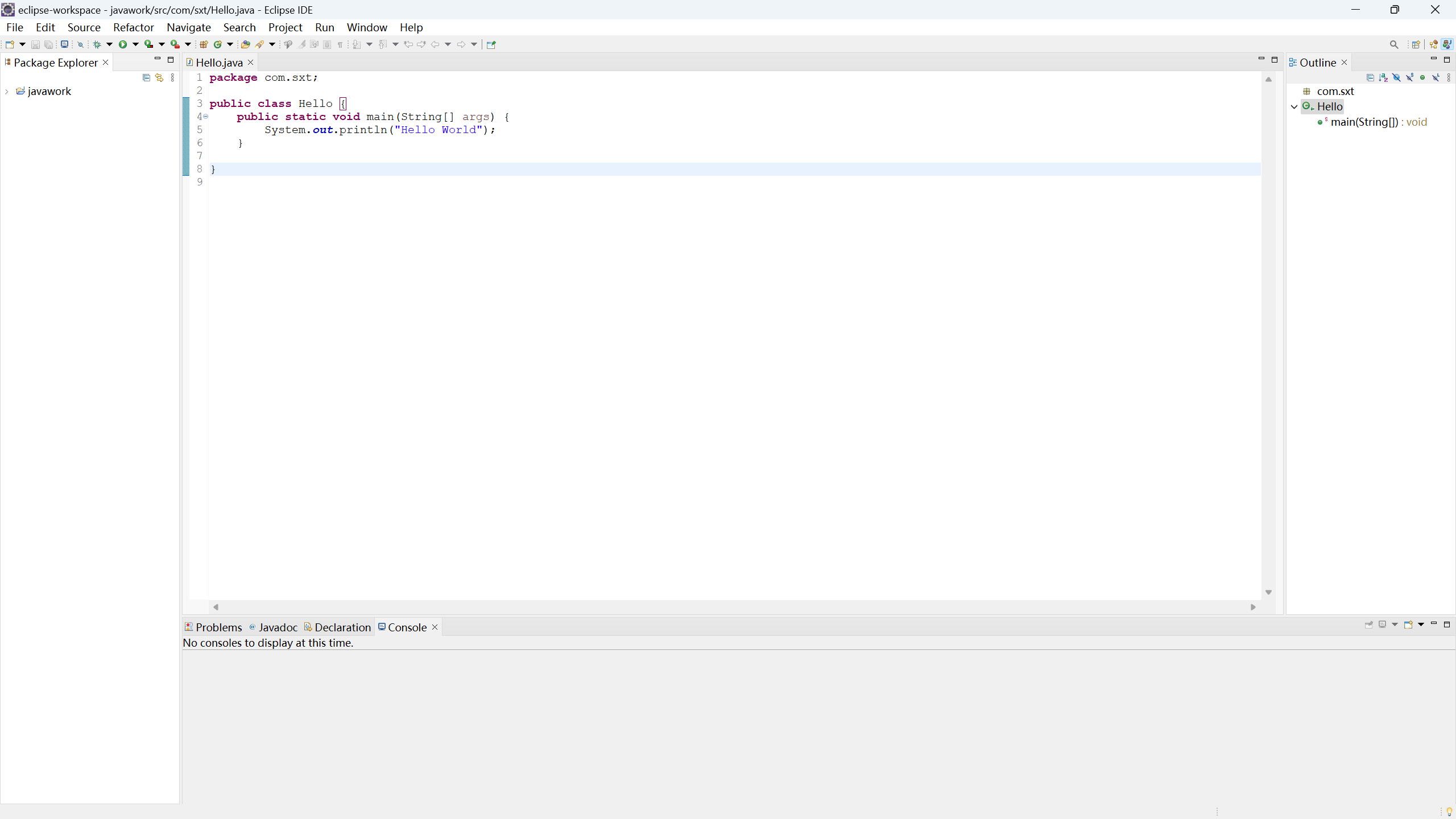Click the Debug bug icon
The height and width of the screenshot is (819, 1456).
click(97, 44)
